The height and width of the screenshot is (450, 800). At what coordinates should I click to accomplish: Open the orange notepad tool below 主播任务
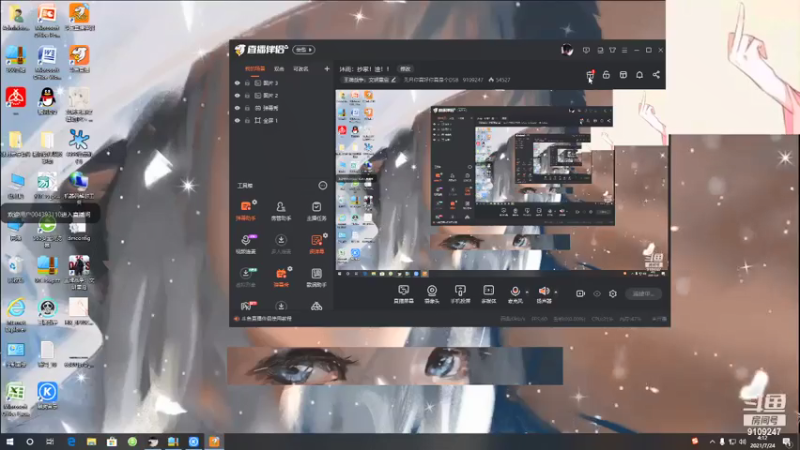[x=316, y=244]
